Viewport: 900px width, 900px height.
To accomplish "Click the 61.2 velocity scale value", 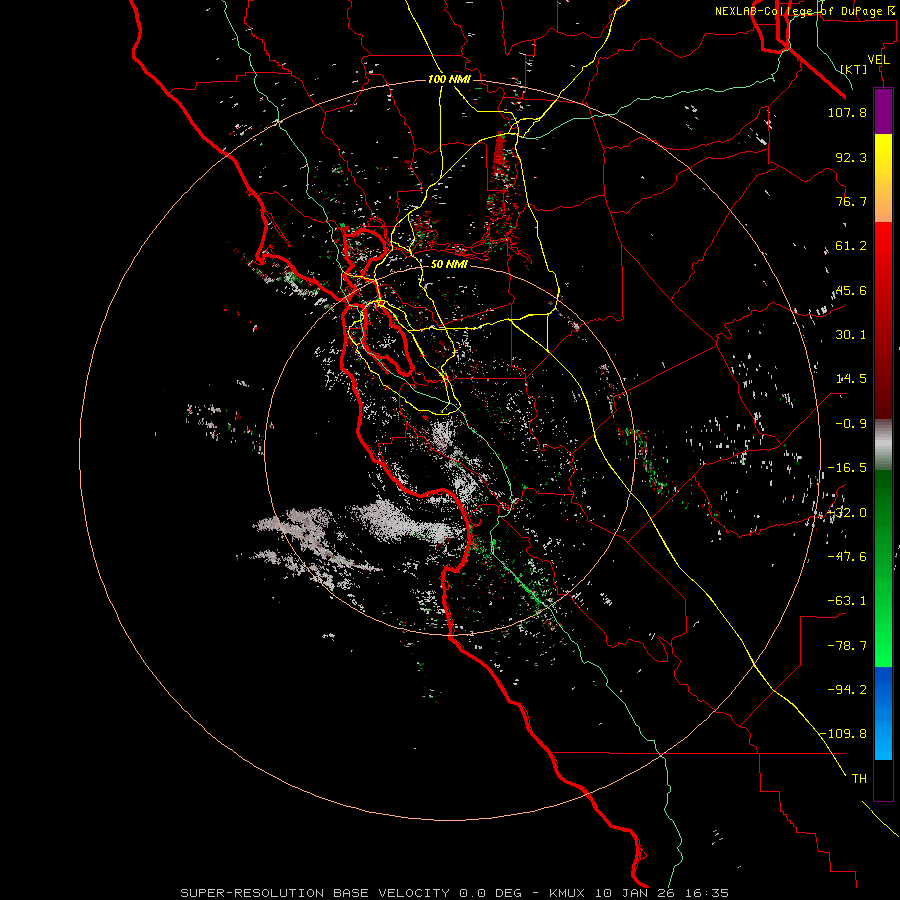I will (x=851, y=246).
